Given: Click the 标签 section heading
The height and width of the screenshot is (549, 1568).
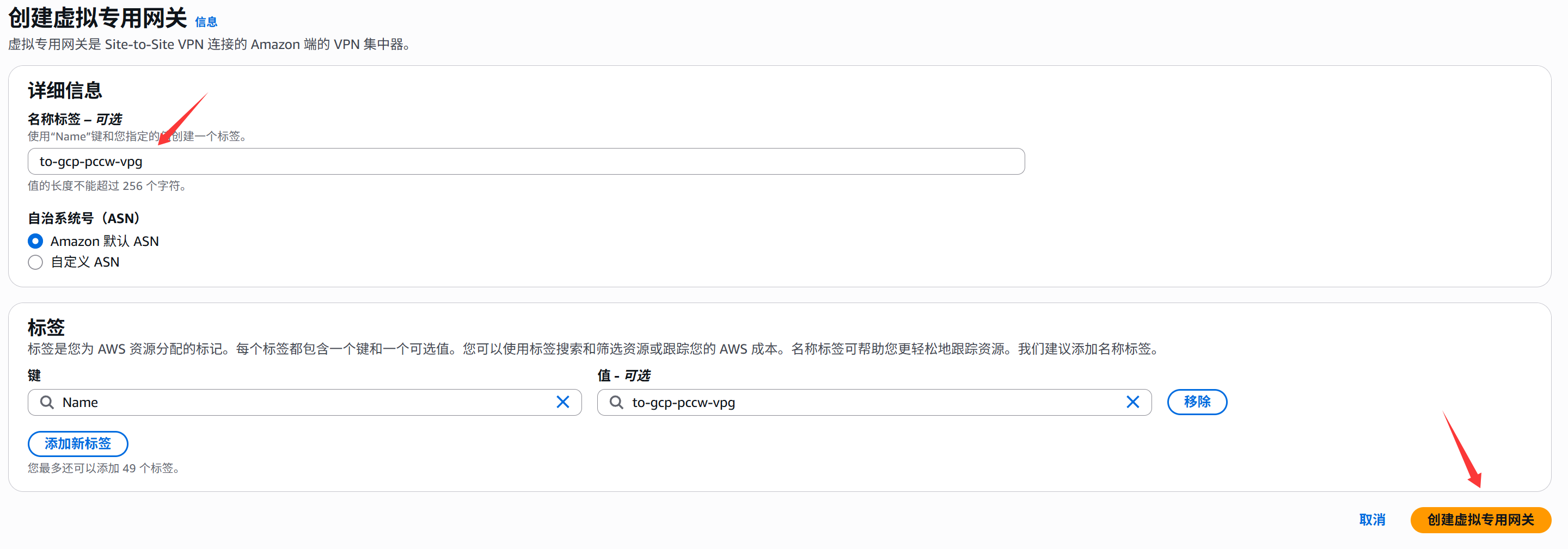Looking at the screenshot, I should pyautogui.click(x=46, y=328).
